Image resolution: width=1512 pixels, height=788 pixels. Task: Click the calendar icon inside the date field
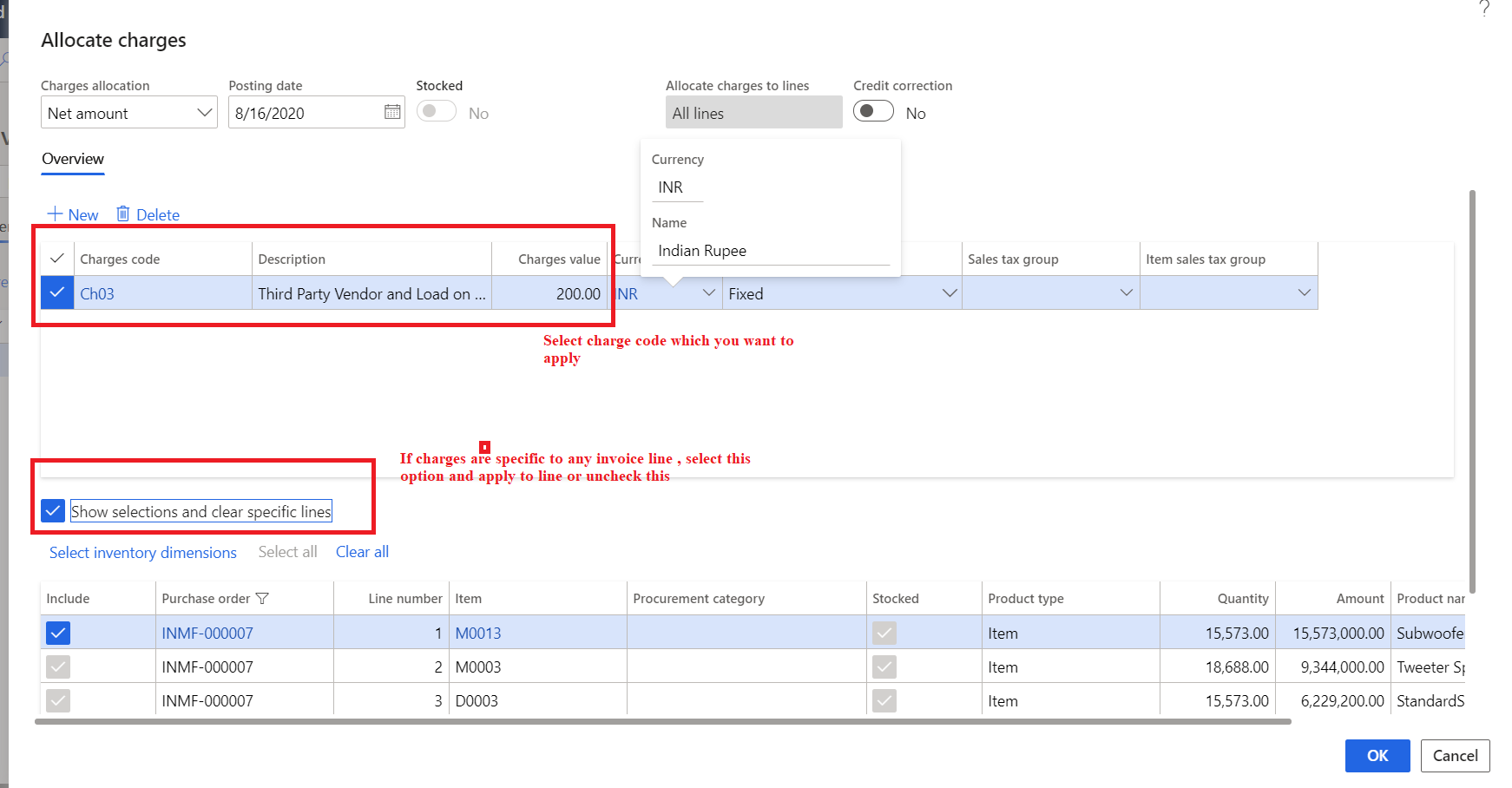[x=391, y=112]
